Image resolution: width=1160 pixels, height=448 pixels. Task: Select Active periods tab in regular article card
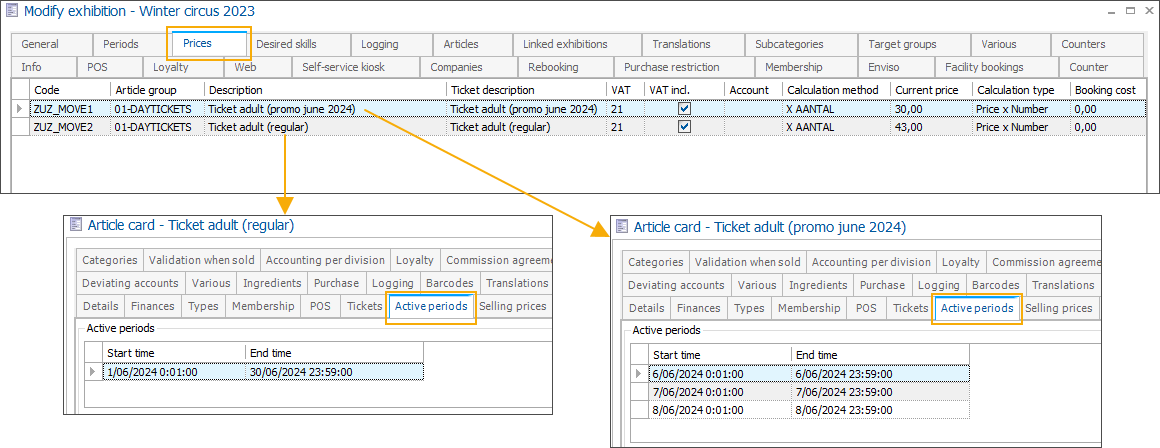[x=431, y=306]
